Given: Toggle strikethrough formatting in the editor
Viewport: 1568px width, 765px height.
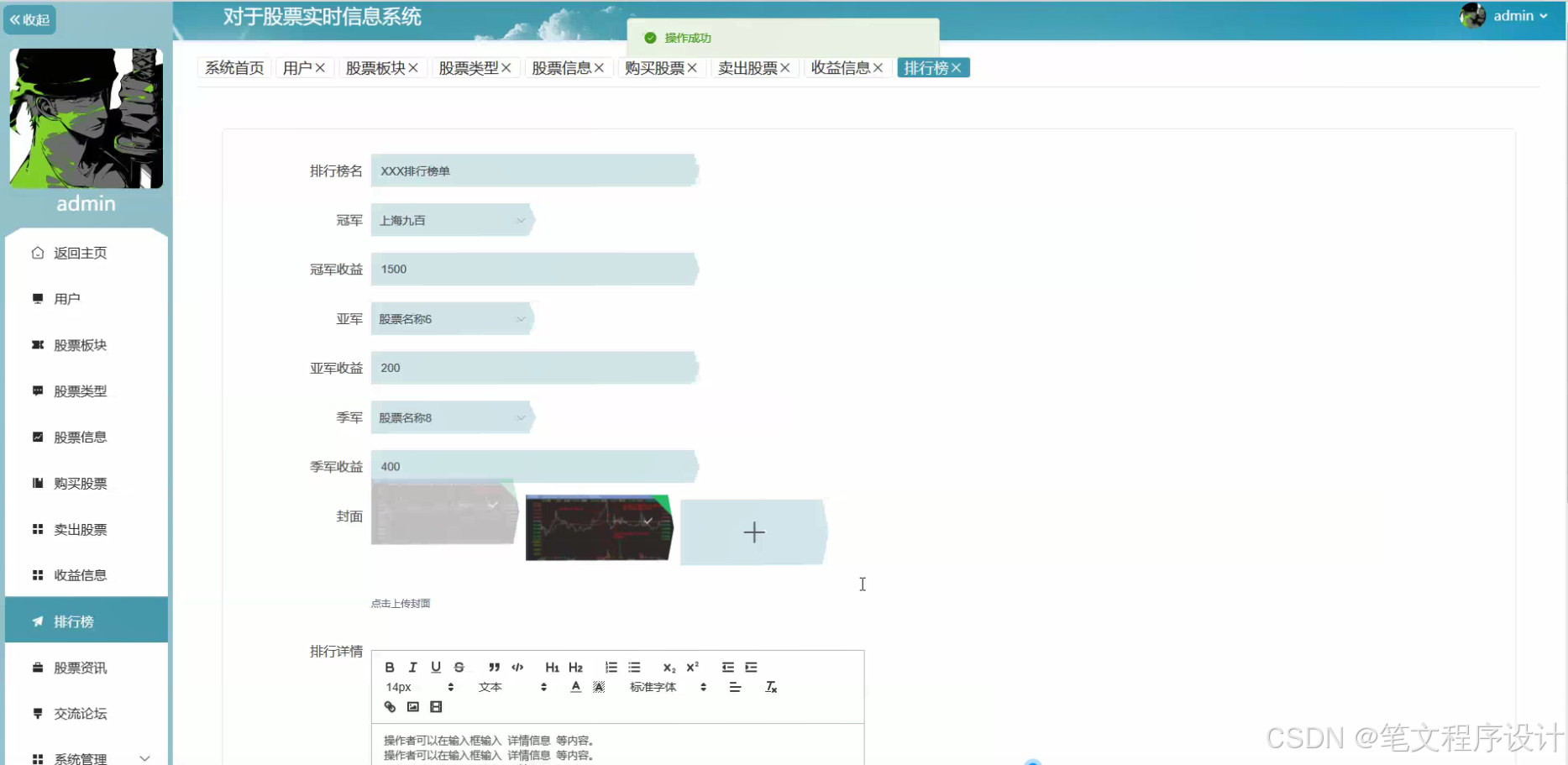Looking at the screenshot, I should (459, 668).
